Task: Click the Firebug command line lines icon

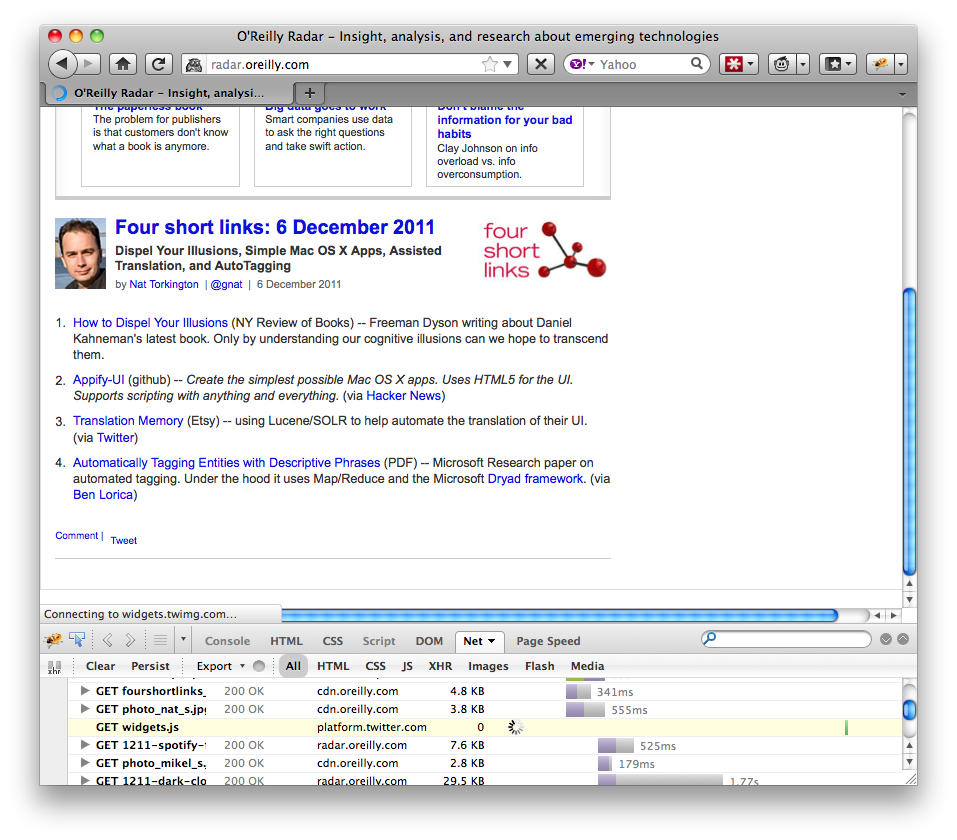Action: [161, 640]
